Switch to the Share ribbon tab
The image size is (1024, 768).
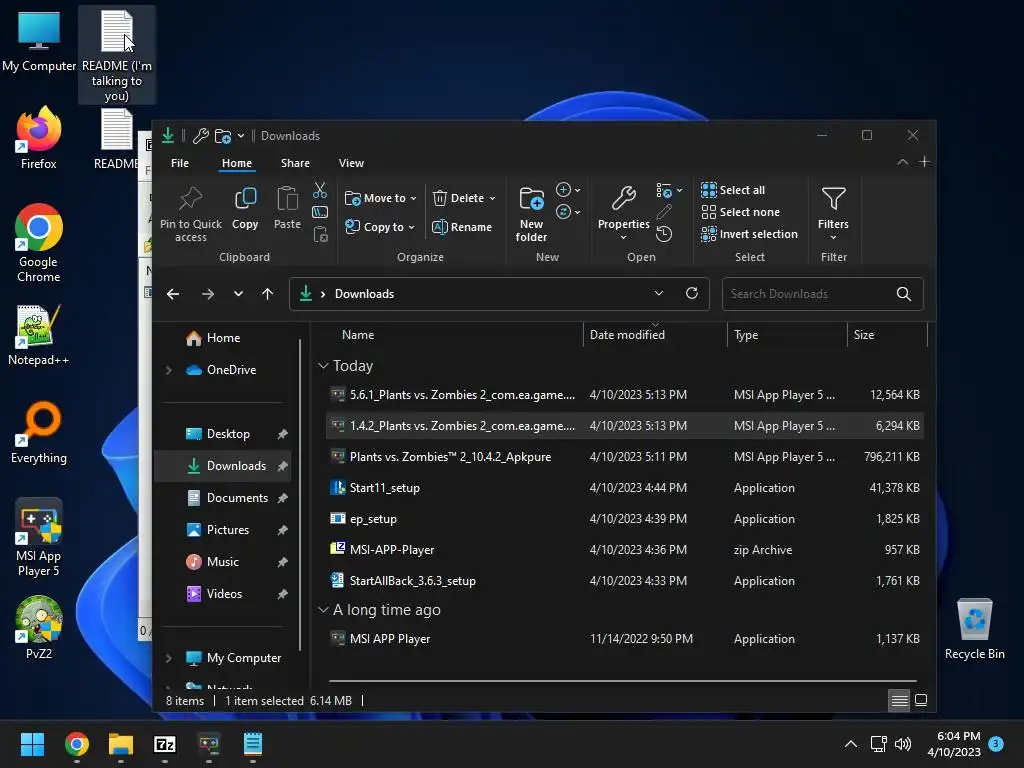(x=295, y=163)
